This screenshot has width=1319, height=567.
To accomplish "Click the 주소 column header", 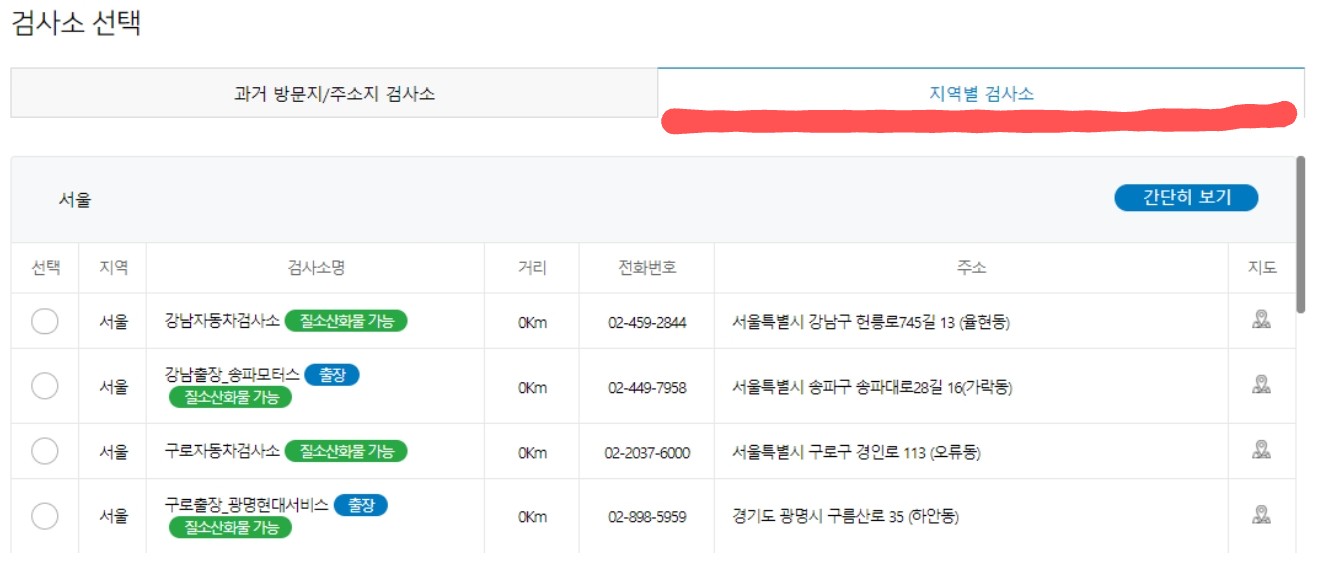I will [x=971, y=268].
